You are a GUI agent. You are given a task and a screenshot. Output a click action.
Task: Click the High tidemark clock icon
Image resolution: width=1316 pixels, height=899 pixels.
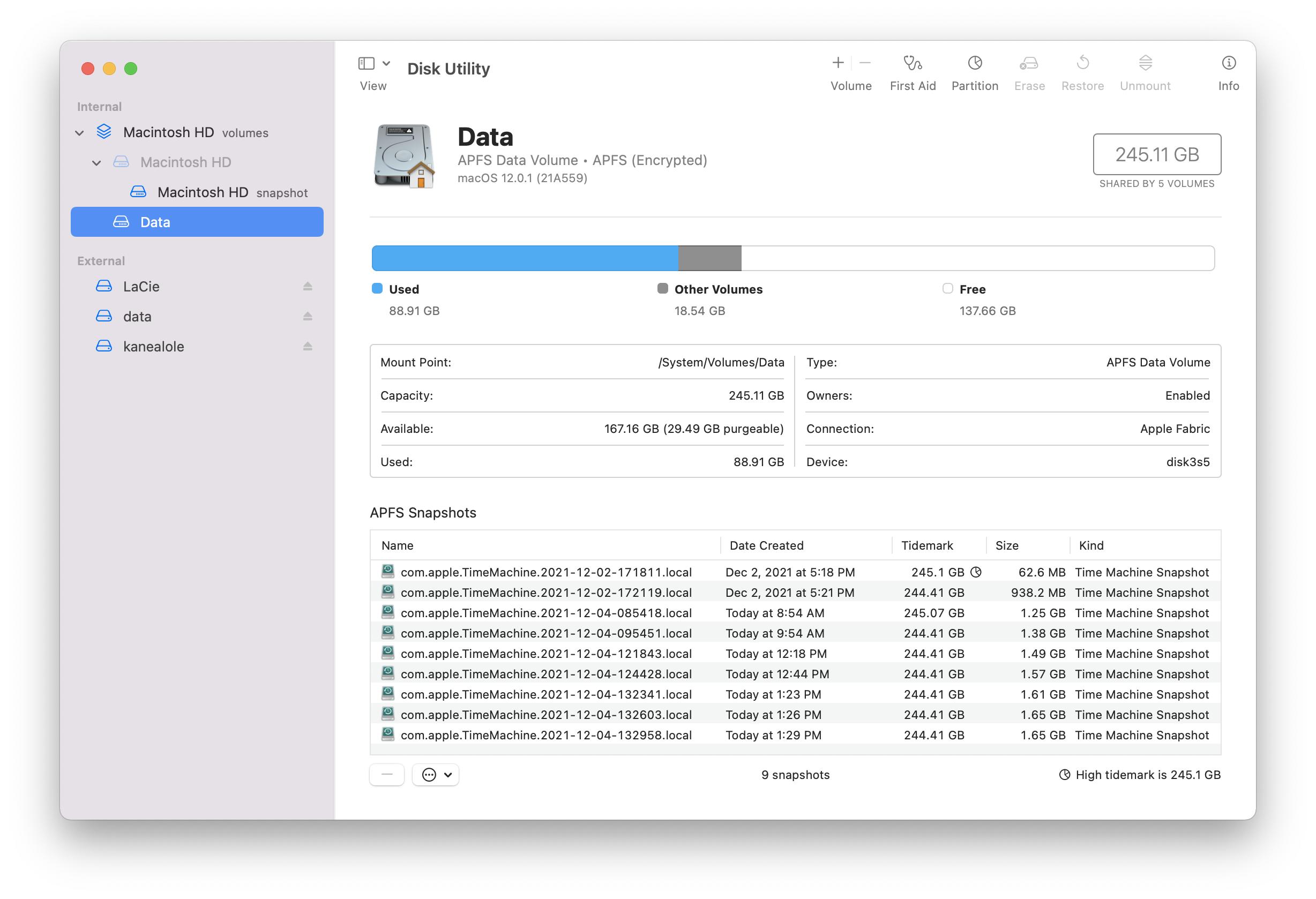[x=1065, y=775]
